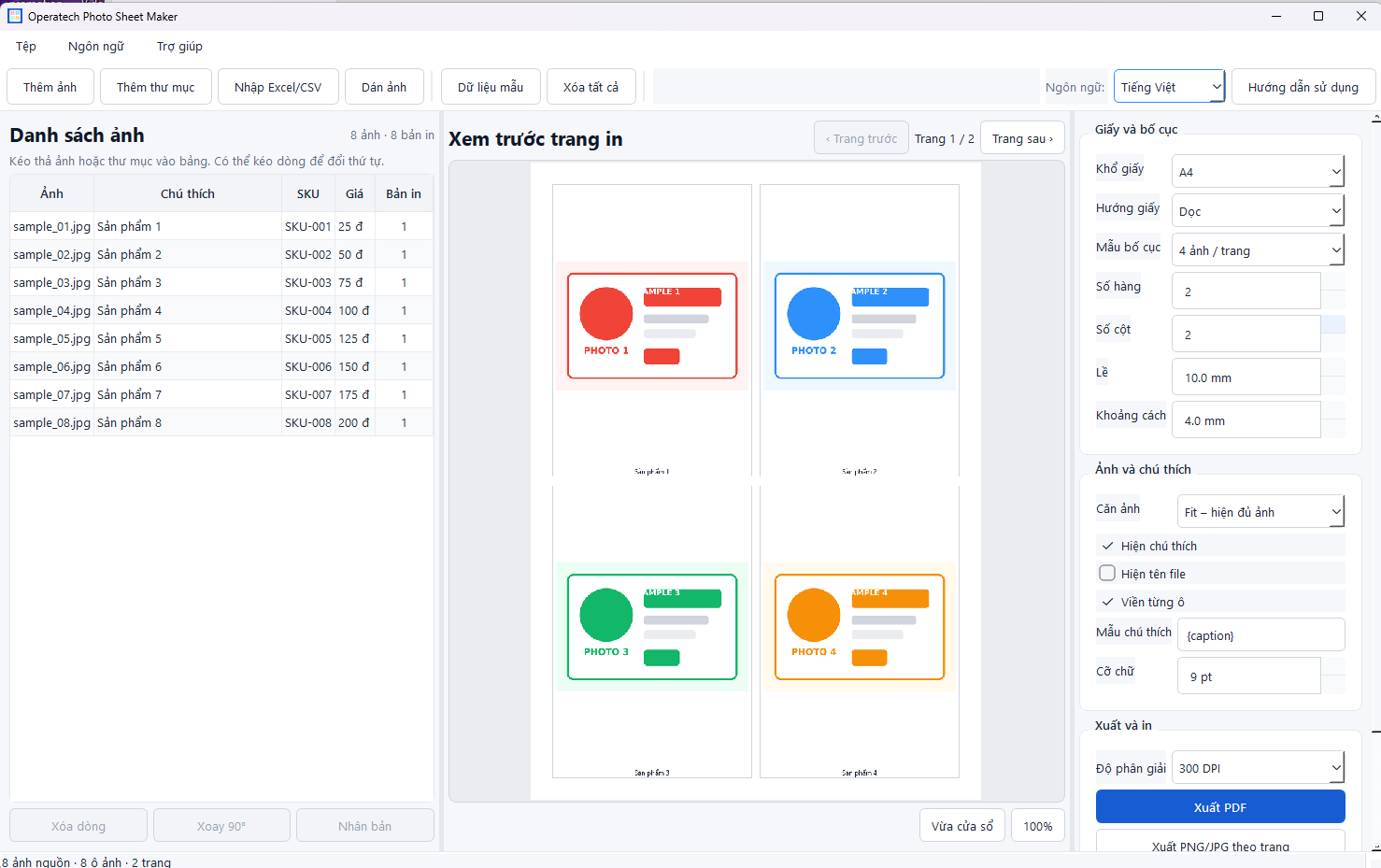1381x868 pixels.
Task: Open the Trợ giúp menu
Action: (x=179, y=47)
